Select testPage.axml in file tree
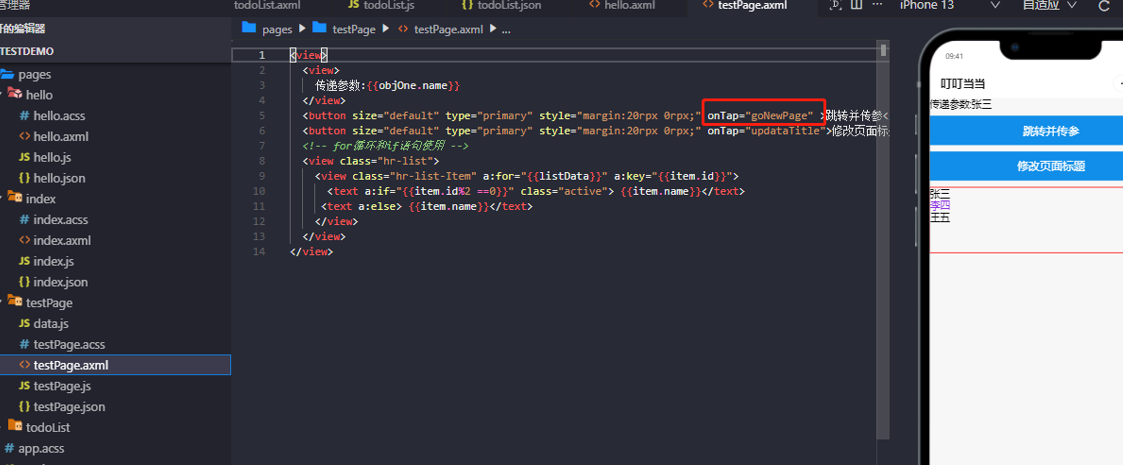Screen dimensions: 1123x465 point(115,365)
